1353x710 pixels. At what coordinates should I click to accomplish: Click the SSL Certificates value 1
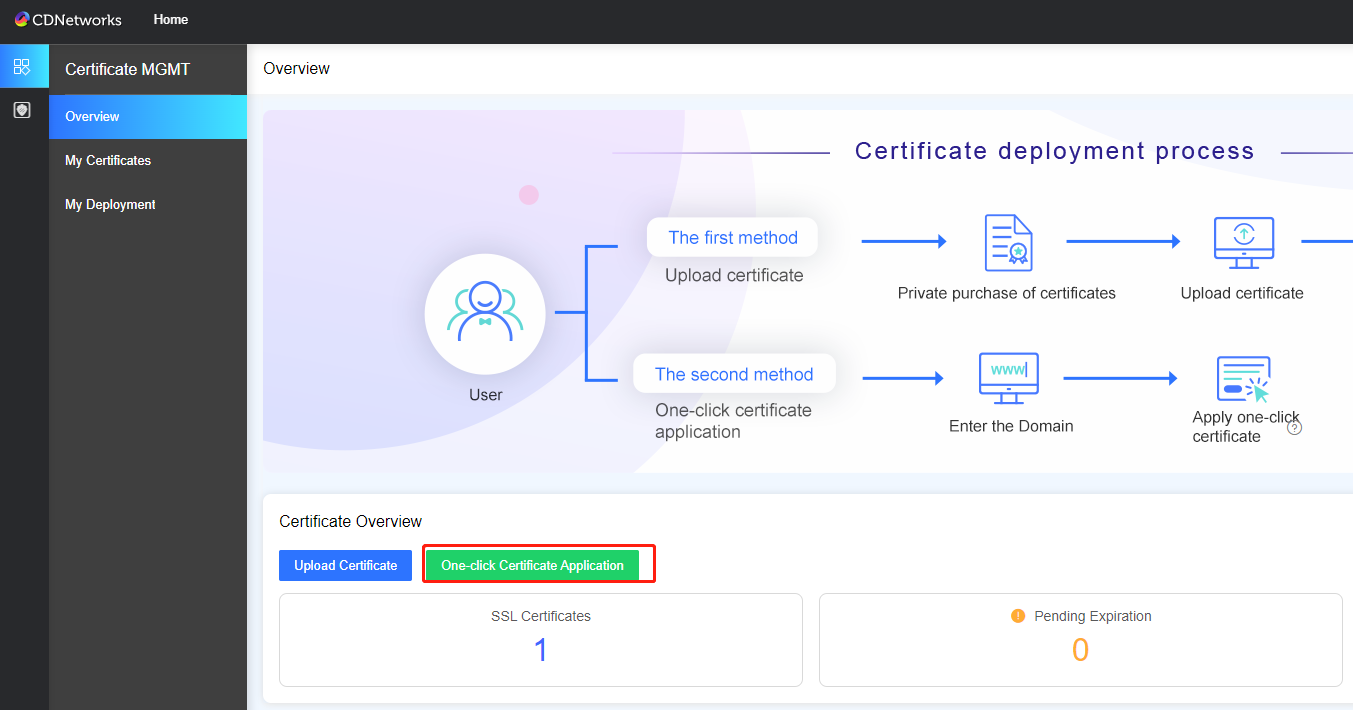click(x=541, y=651)
